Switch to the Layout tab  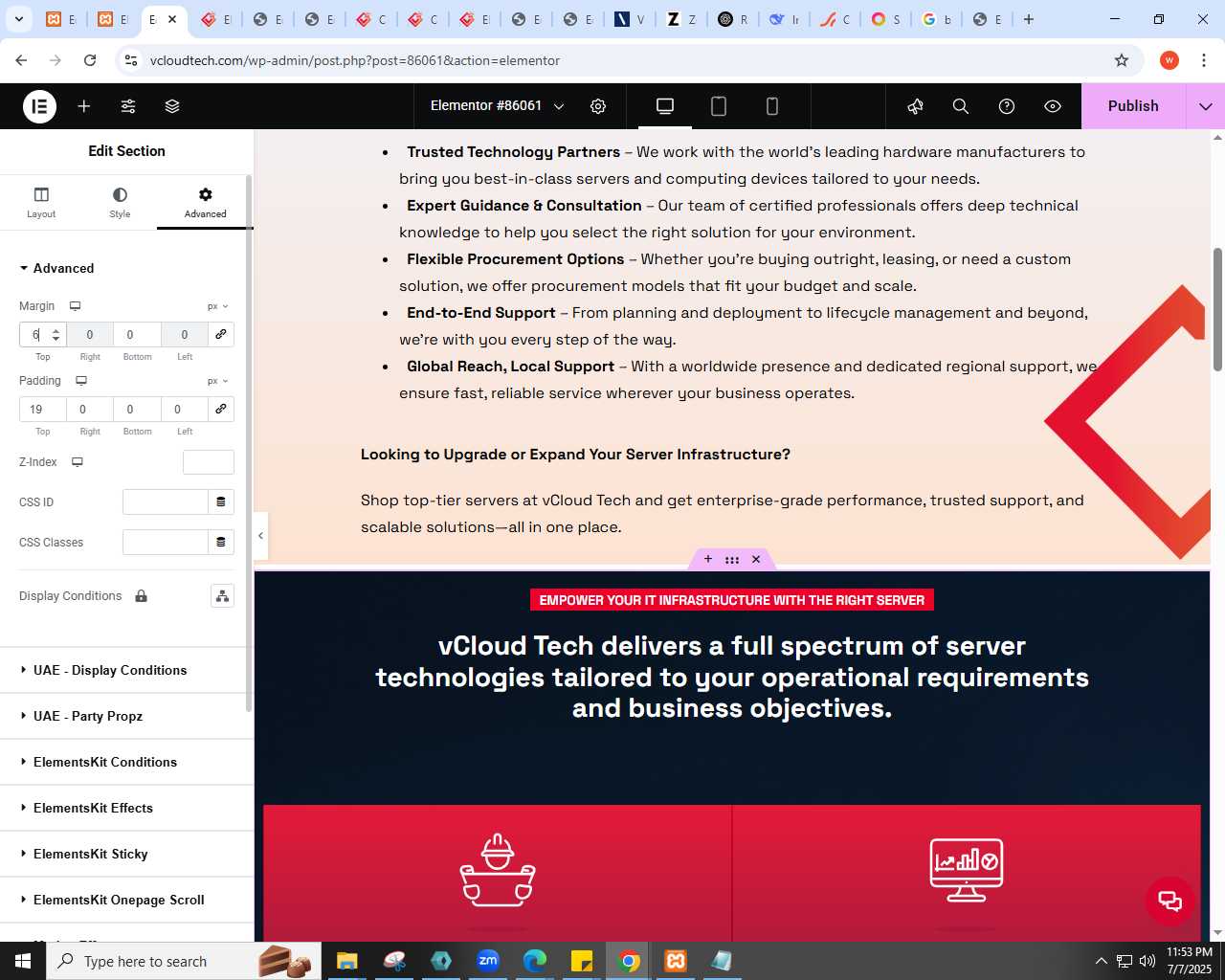point(41,202)
